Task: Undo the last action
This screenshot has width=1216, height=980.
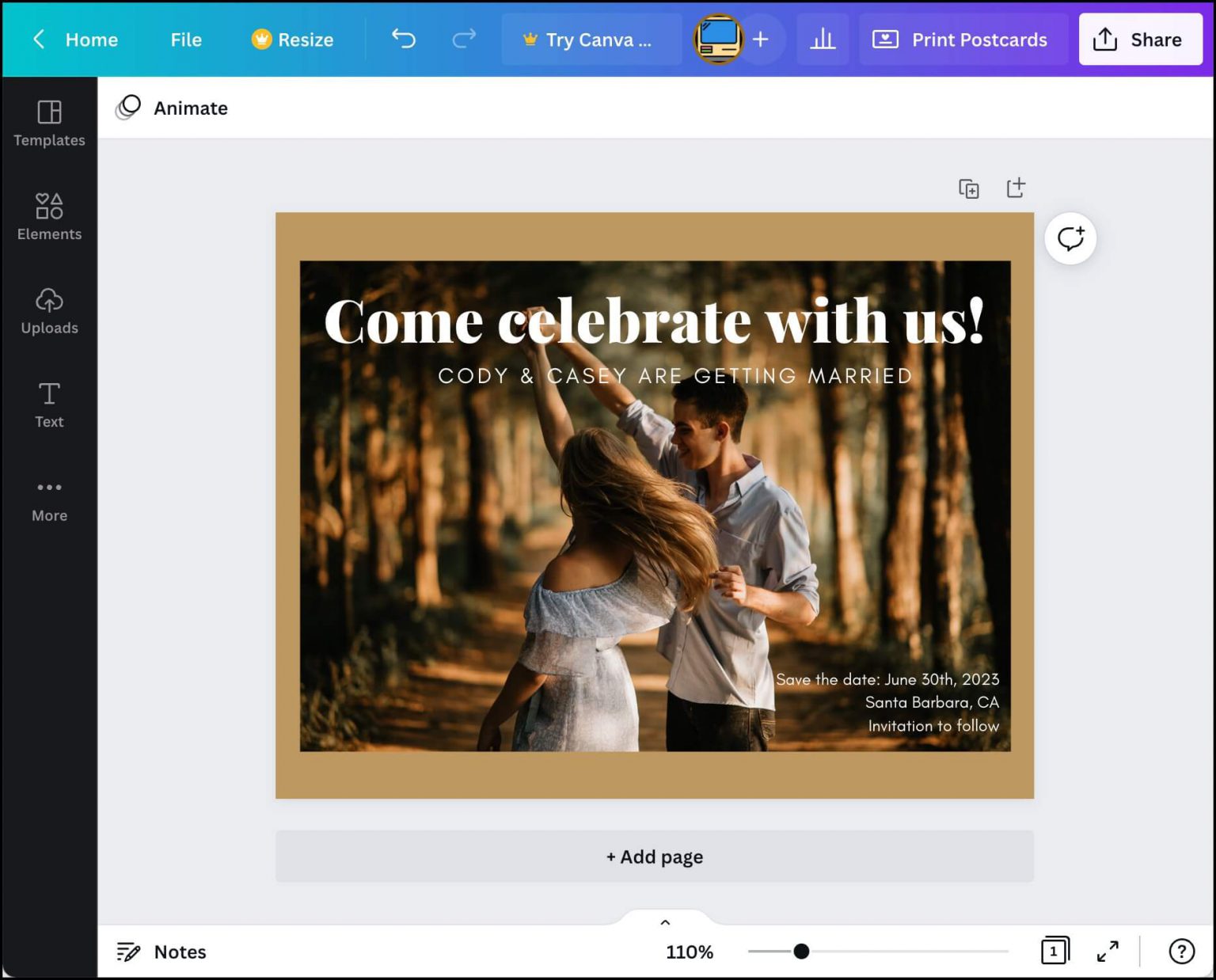Action: (x=404, y=39)
